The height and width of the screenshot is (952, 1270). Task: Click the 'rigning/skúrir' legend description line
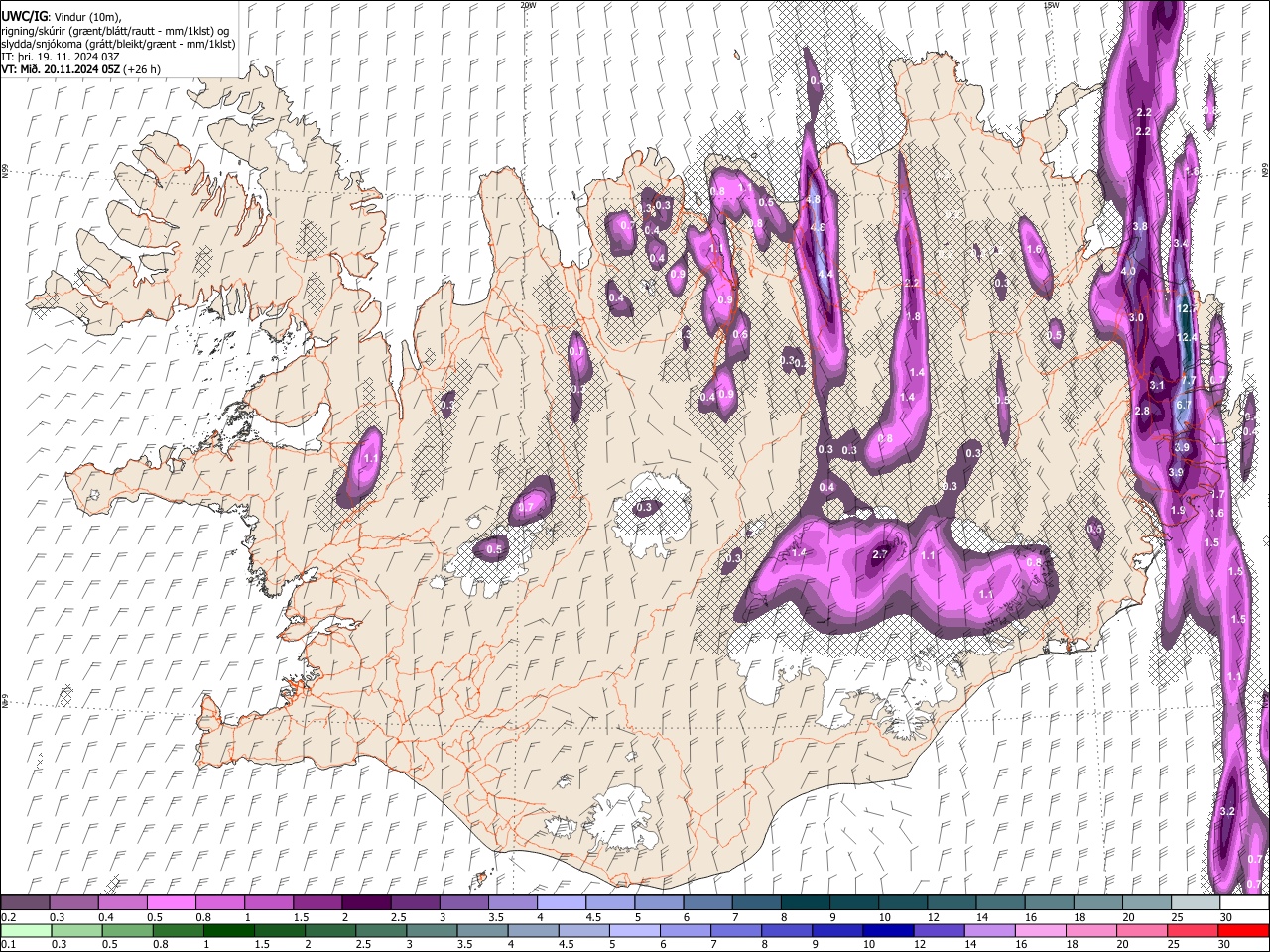coord(115,31)
